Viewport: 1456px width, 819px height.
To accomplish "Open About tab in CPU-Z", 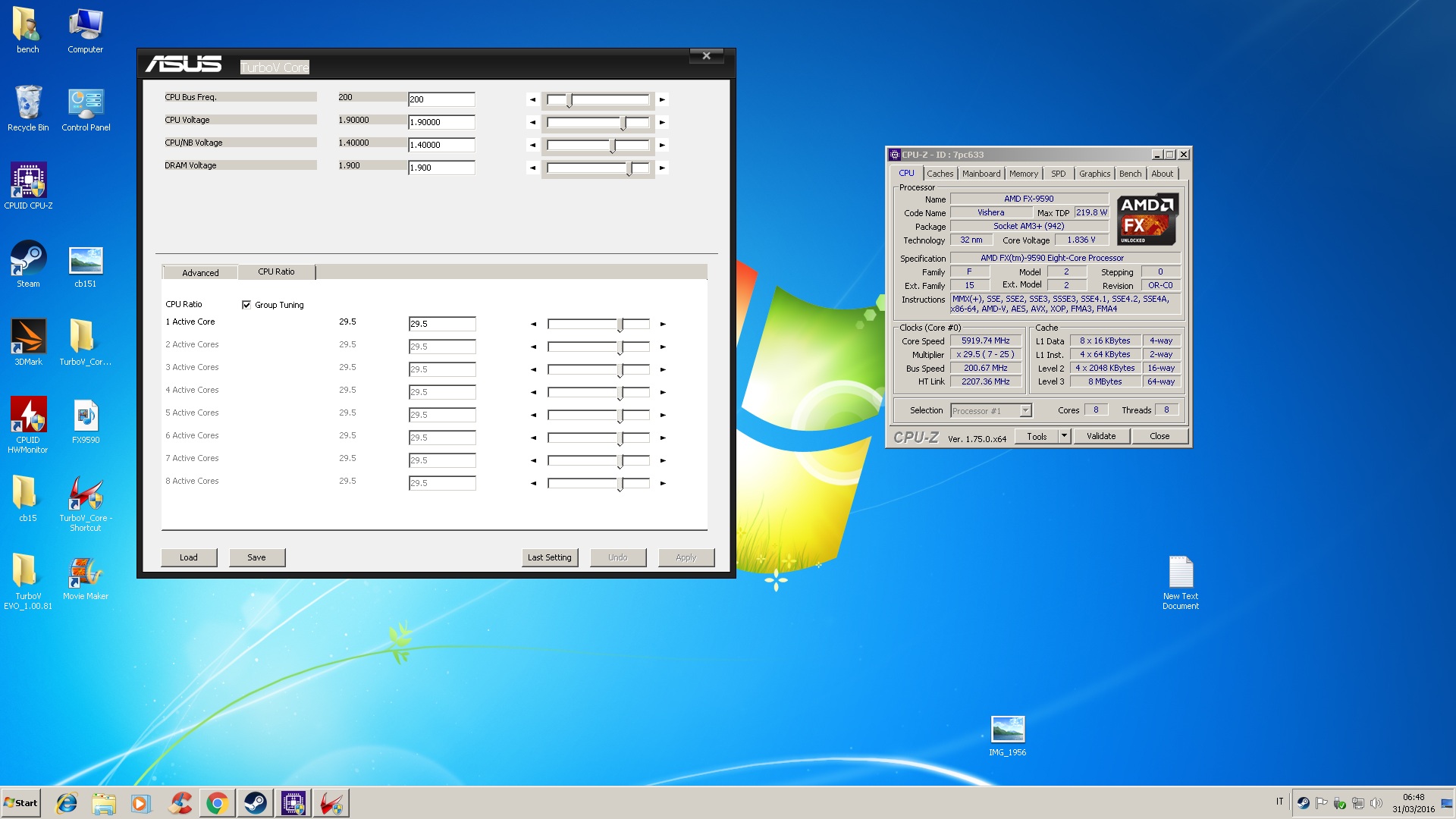I will pos(1162,174).
